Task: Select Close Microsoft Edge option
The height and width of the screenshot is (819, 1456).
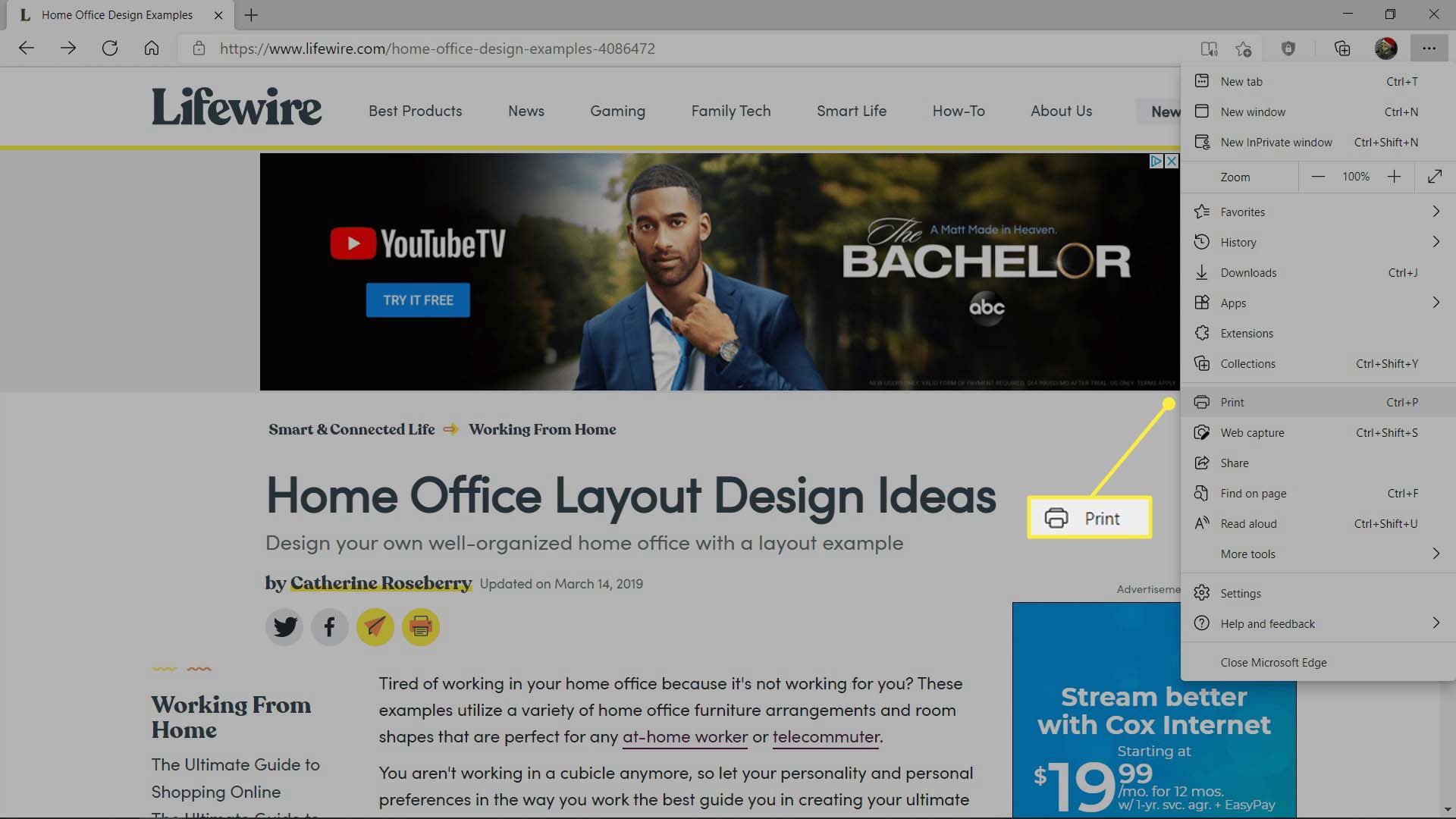Action: click(1274, 661)
